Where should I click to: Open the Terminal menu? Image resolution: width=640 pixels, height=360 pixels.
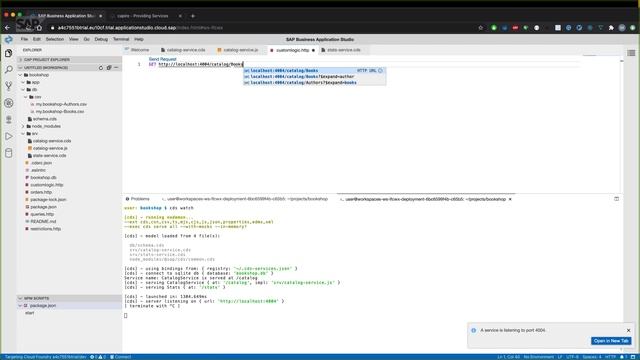[121, 40]
